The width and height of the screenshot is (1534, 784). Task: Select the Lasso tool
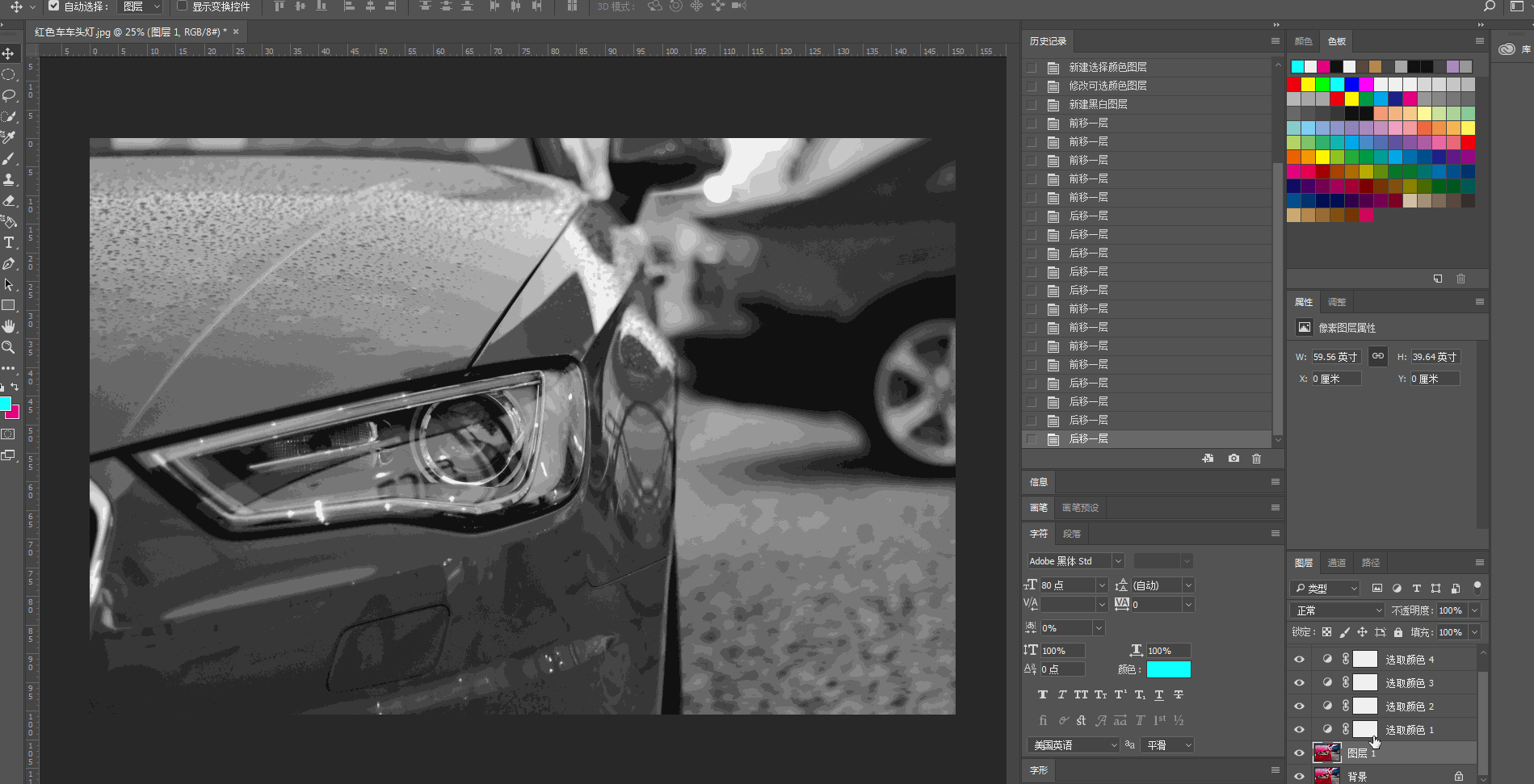[9, 95]
